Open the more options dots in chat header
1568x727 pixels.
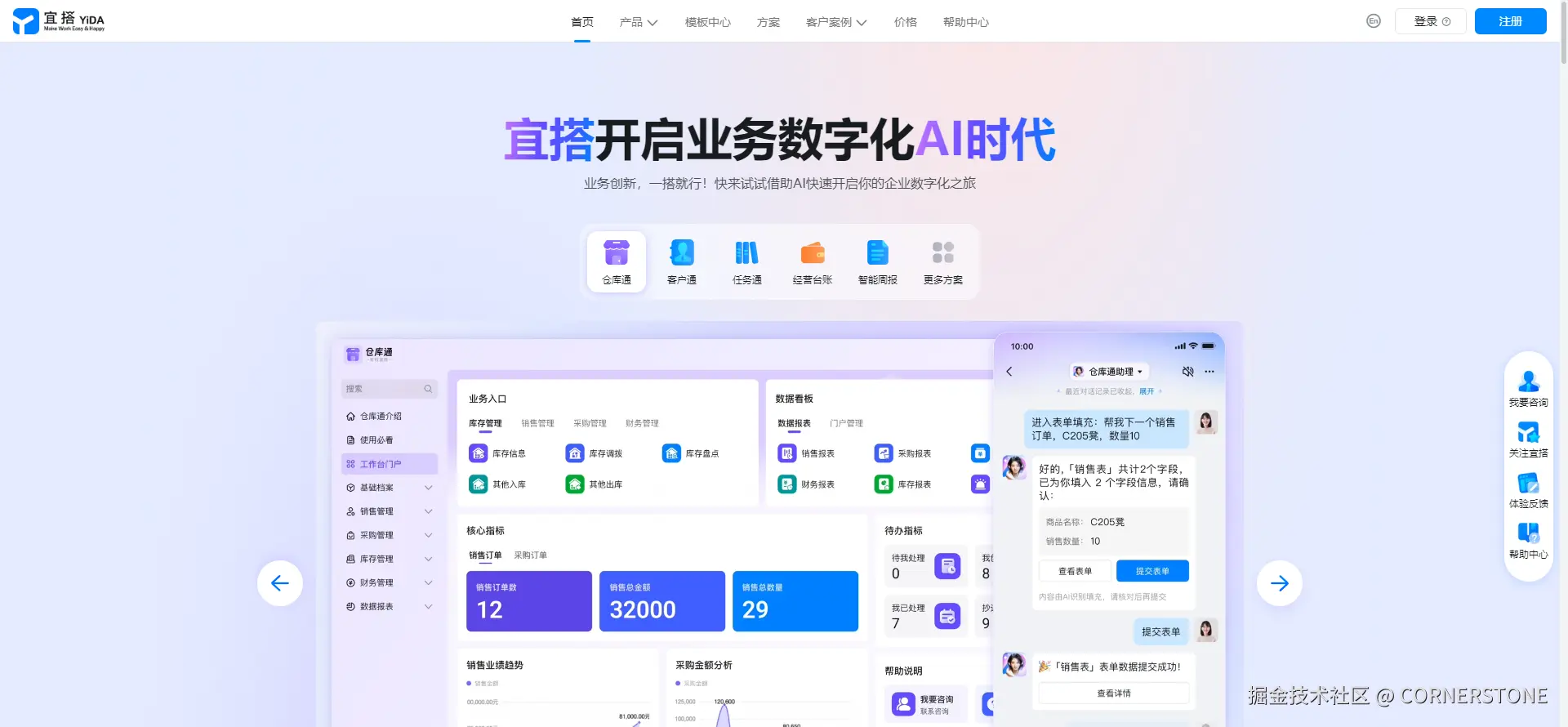click(1209, 372)
